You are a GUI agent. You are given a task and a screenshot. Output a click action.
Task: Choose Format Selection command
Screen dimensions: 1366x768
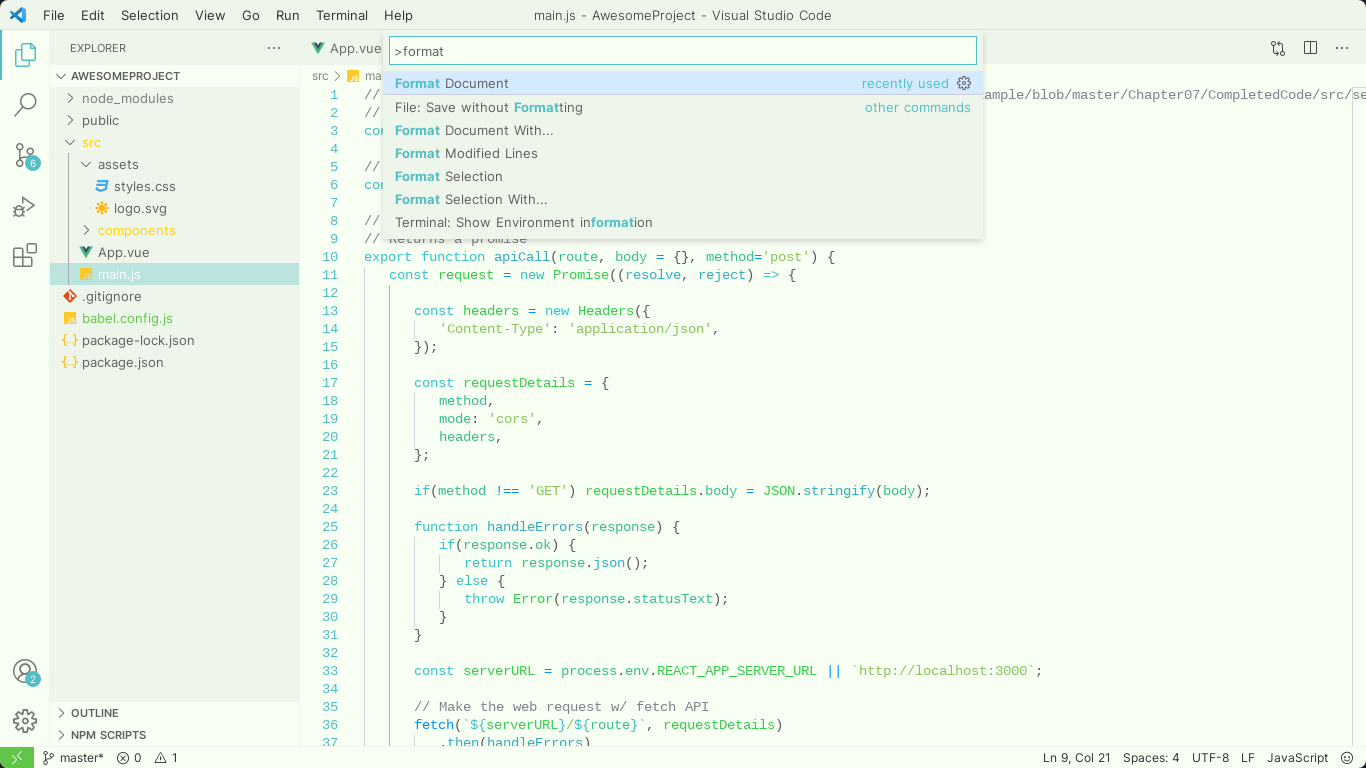pos(683,176)
